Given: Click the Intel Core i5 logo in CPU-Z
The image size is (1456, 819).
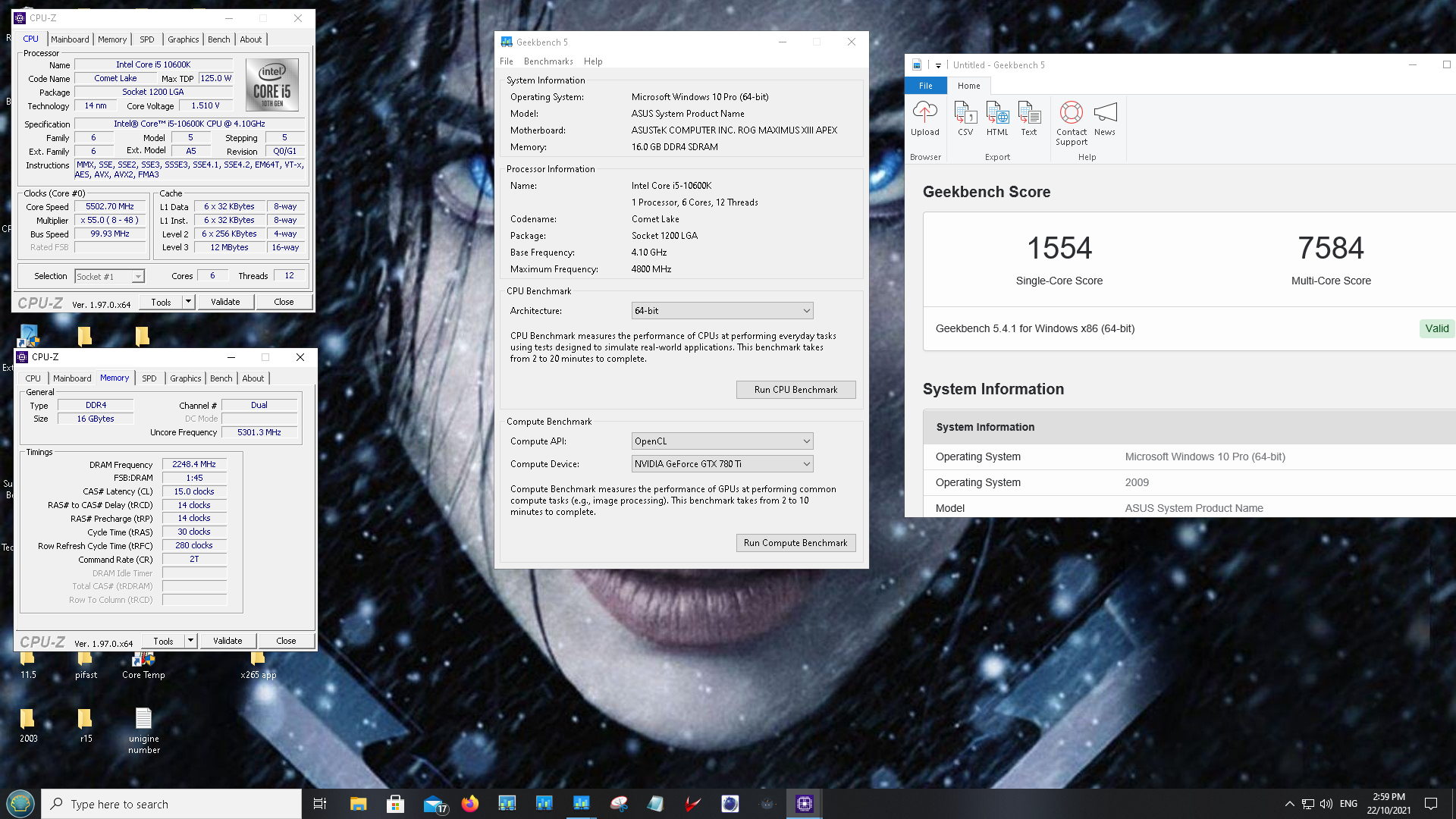Looking at the screenshot, I should (x=272, y=85).
